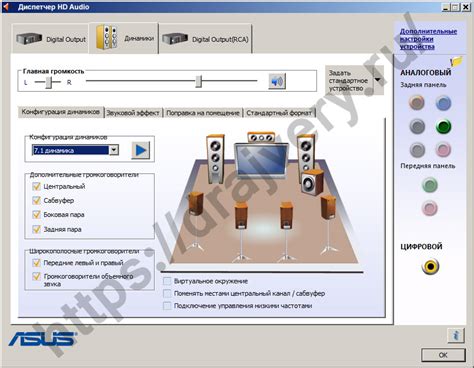Switch to the Digital Output(RCA) tab
Screen dimensions: 474x368
tap(205, 39)
